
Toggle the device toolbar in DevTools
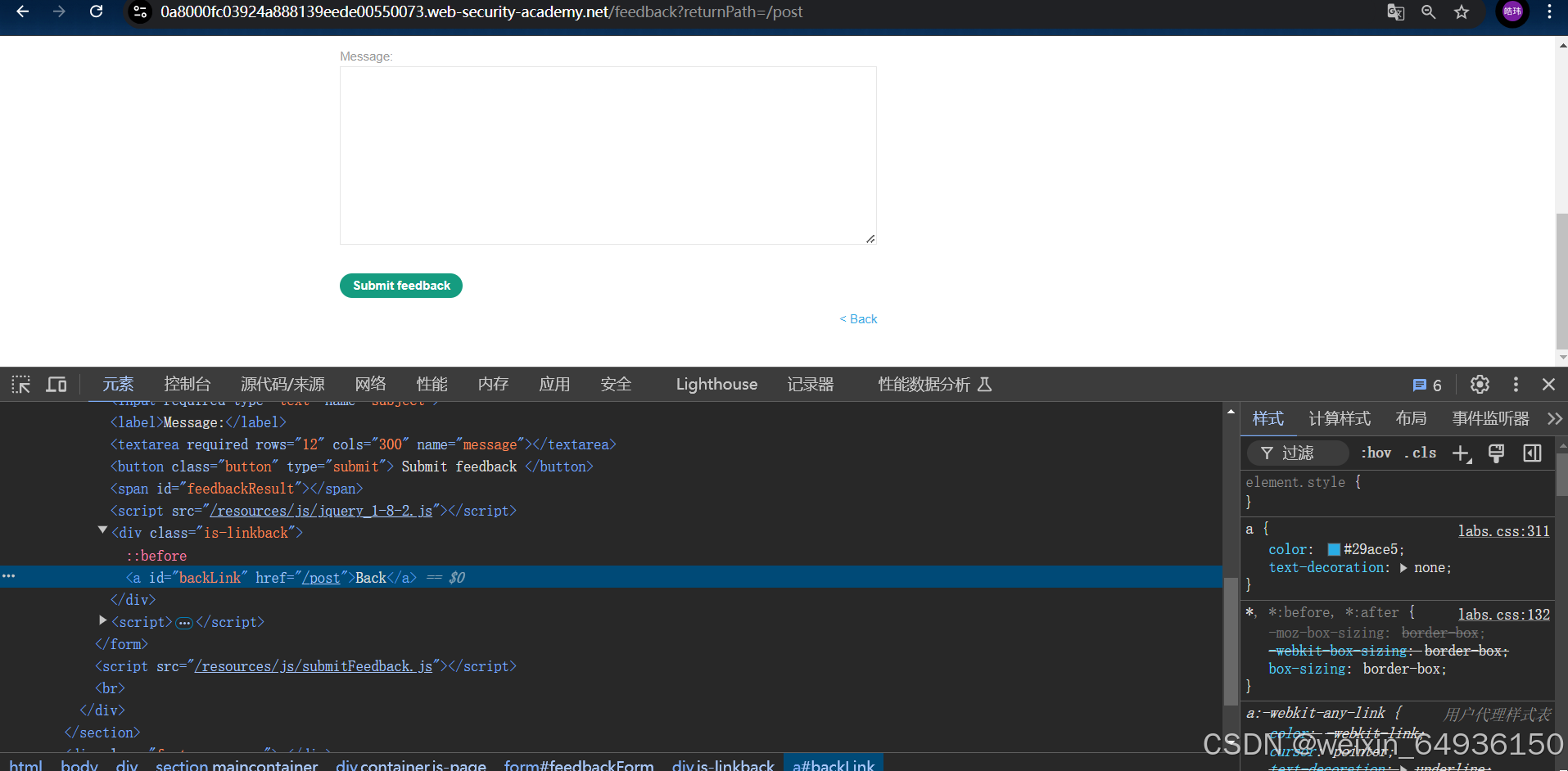pos(56,385)
